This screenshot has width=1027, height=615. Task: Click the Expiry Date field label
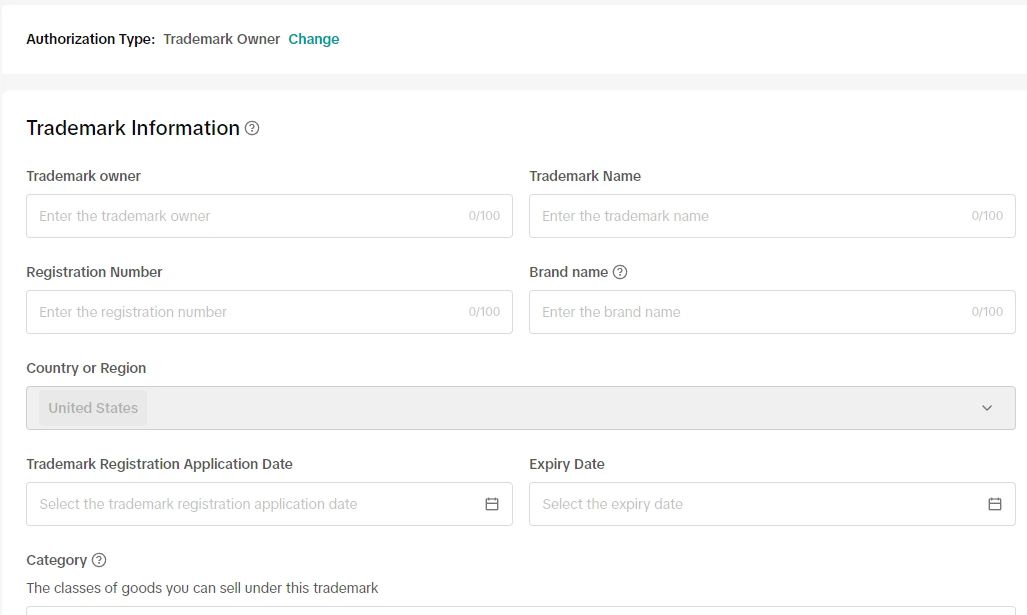[566, 464]
